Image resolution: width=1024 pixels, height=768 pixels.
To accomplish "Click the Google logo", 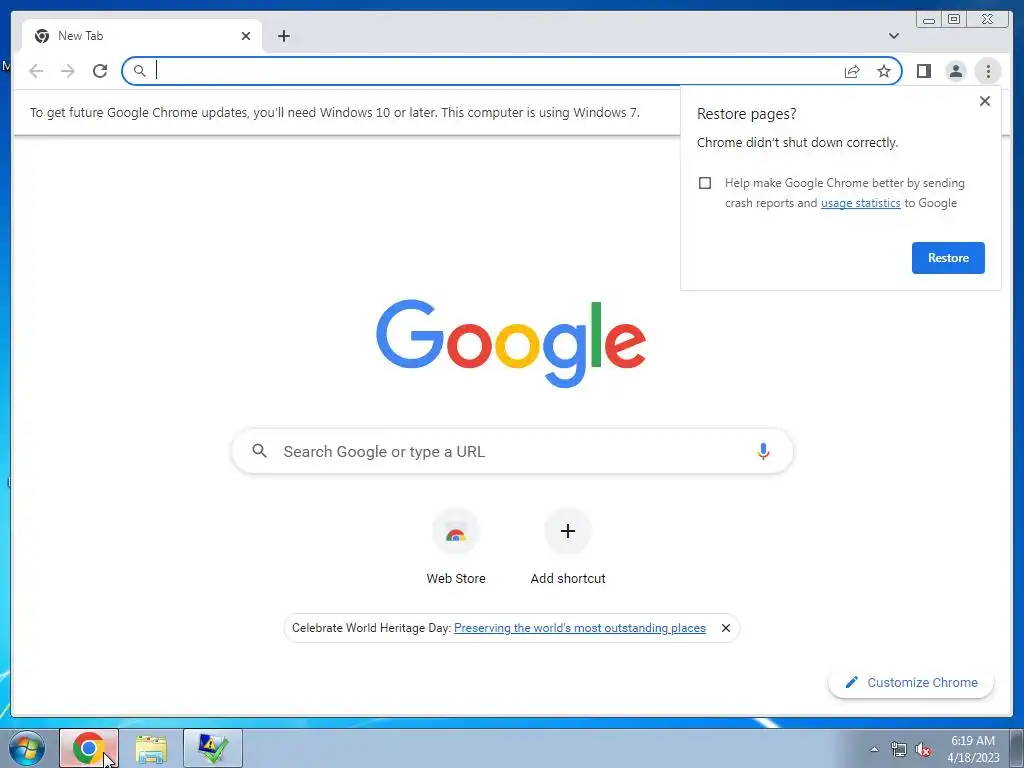I will (x=511, y=343).
